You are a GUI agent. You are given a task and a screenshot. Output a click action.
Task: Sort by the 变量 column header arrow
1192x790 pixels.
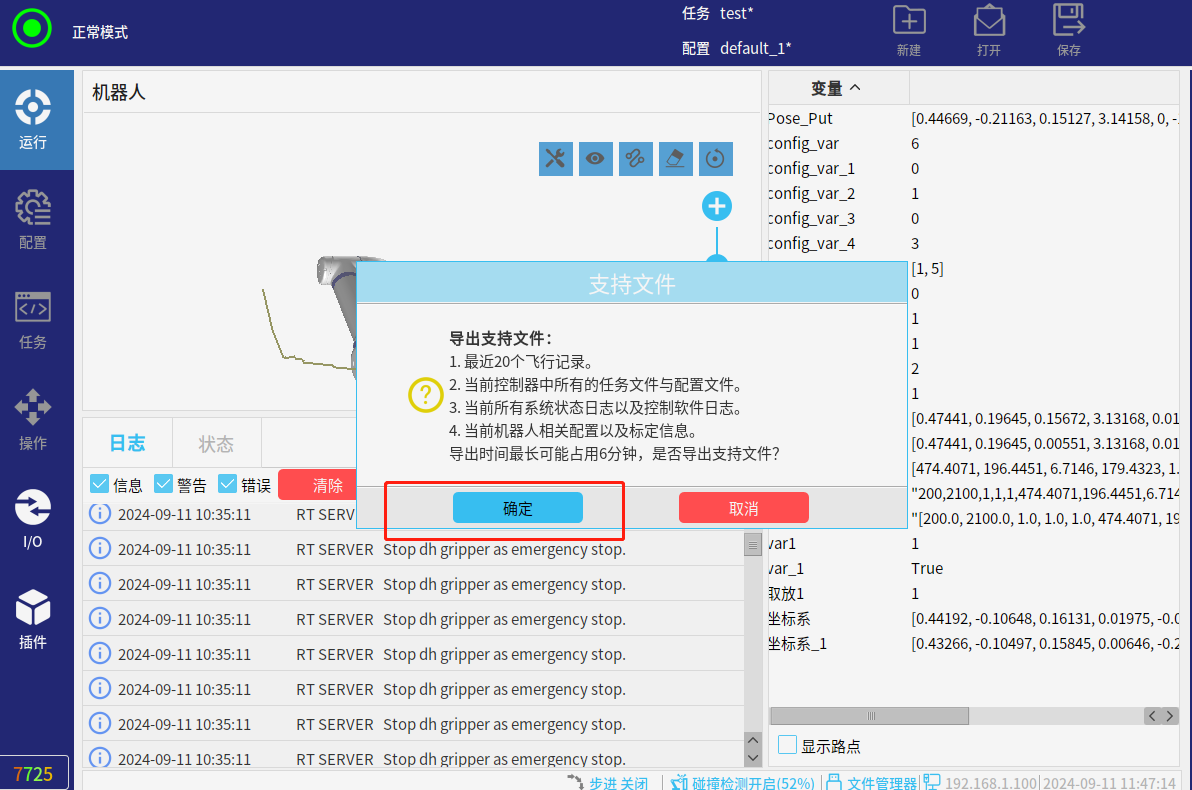pos(855,88)
